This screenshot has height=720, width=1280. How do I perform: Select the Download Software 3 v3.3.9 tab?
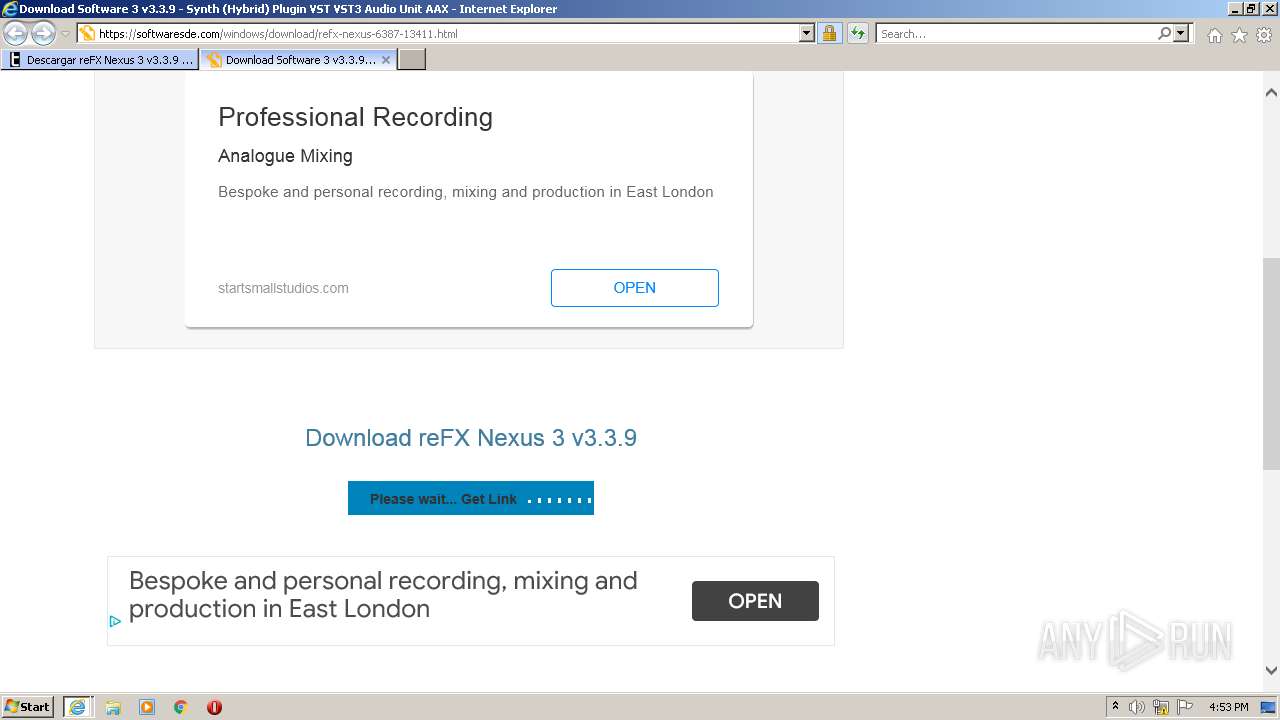[291, 60]
